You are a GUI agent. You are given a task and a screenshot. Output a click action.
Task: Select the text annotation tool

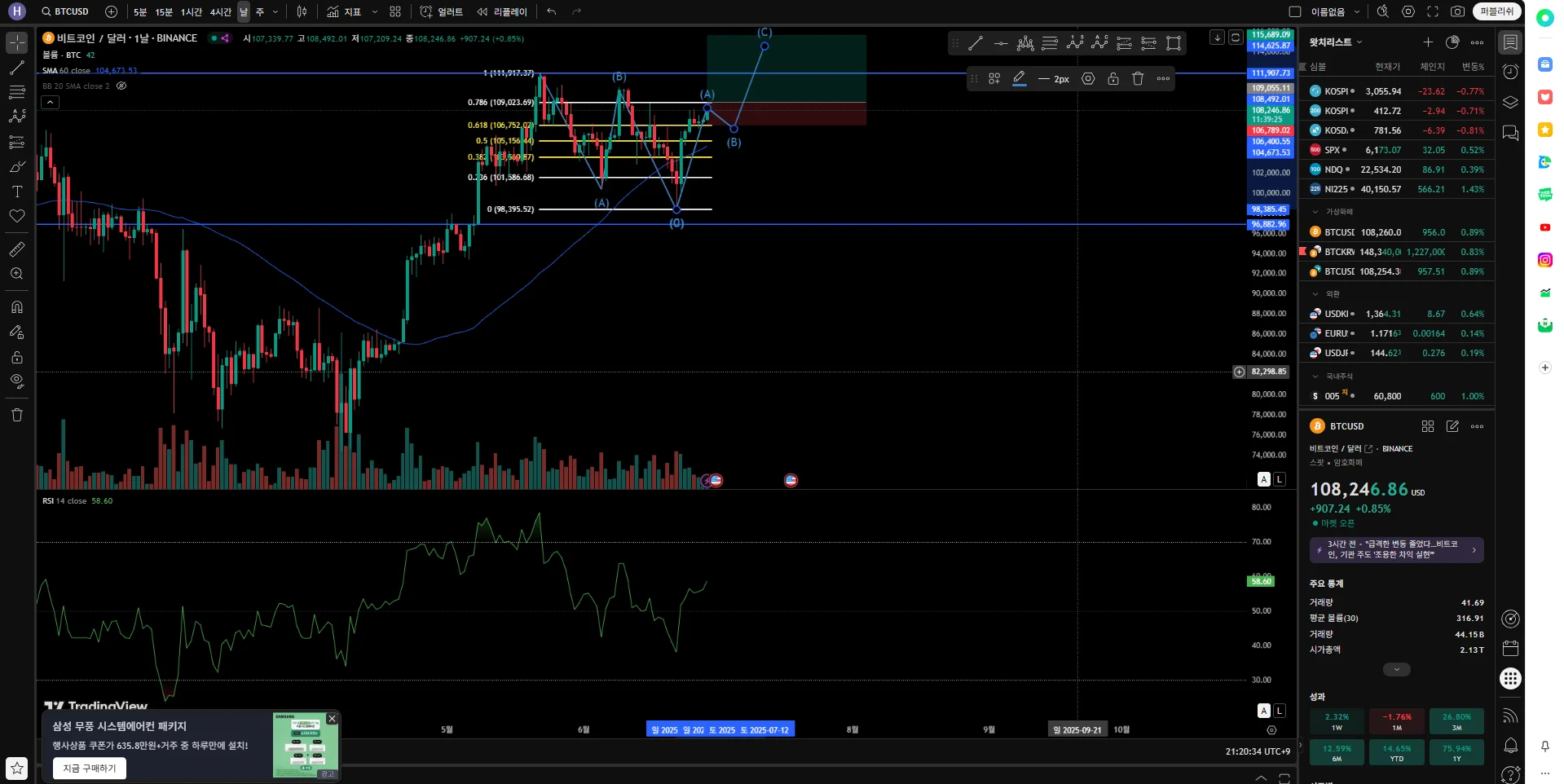[x=17, y=192]
